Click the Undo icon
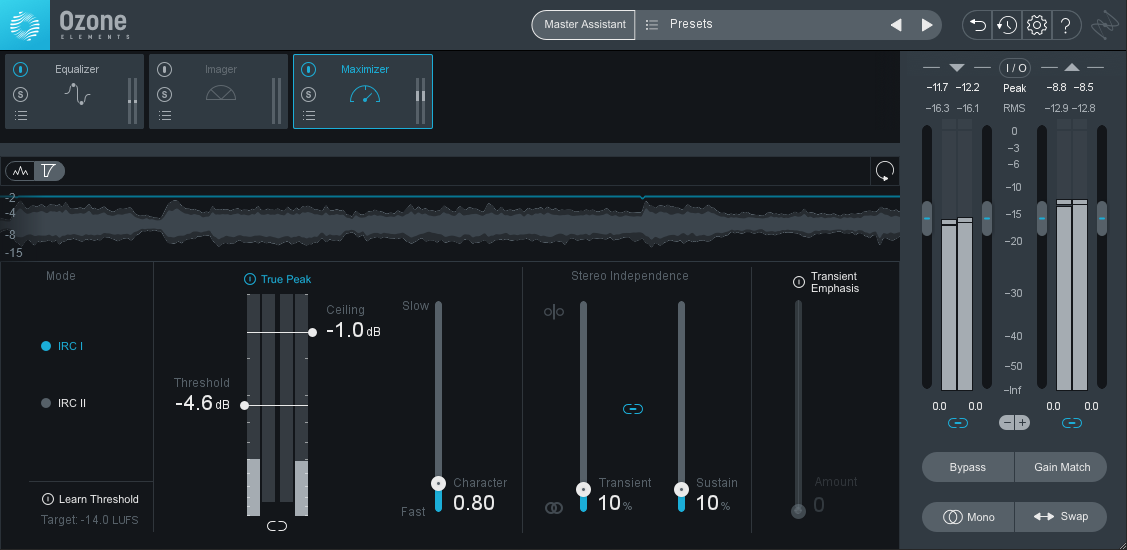 tap(978, 25)
